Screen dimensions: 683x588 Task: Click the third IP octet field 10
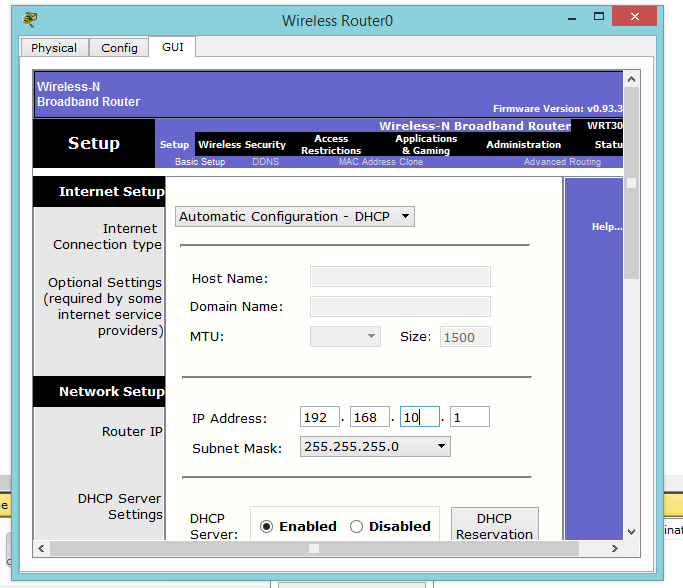(x=419, y=417)
